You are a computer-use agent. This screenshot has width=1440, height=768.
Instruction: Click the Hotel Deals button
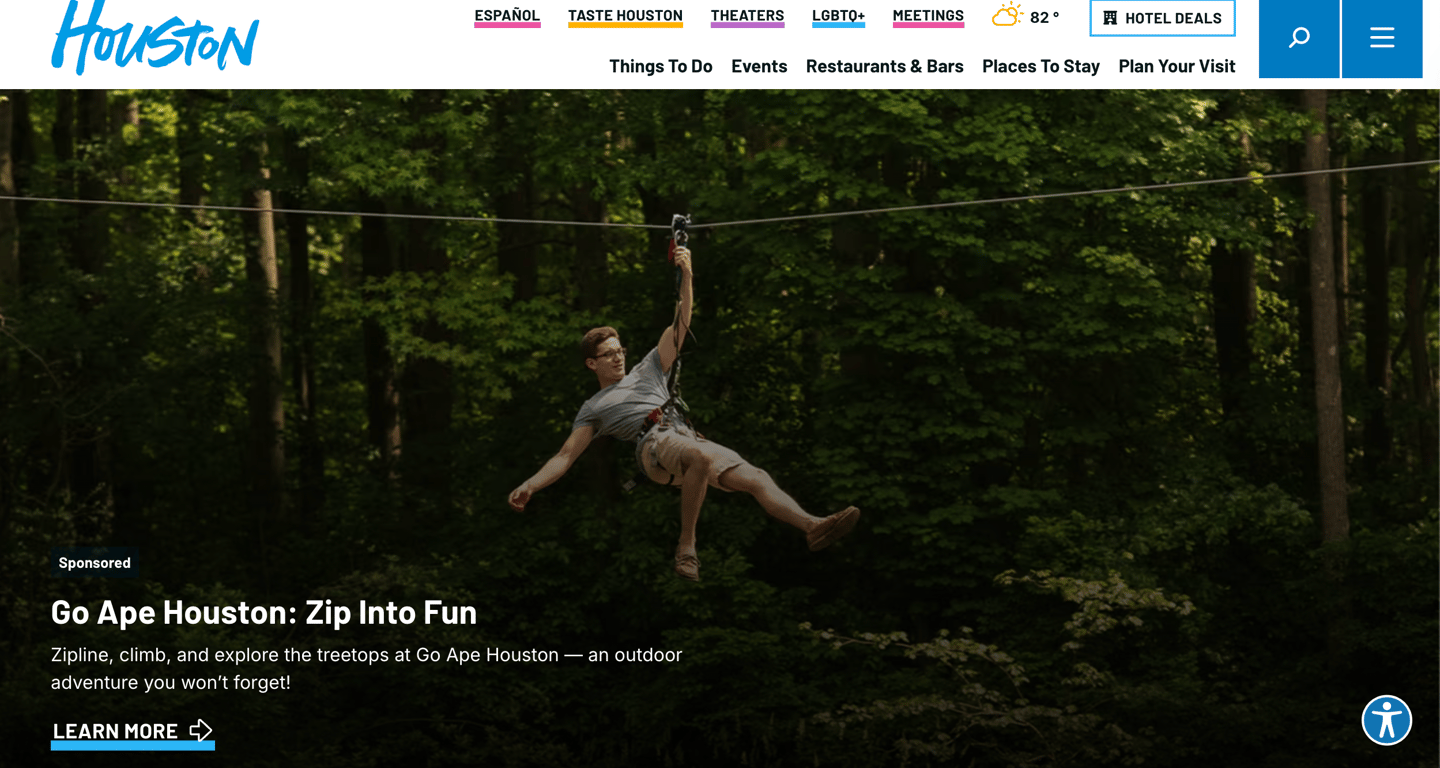[x=1162, y=18]
